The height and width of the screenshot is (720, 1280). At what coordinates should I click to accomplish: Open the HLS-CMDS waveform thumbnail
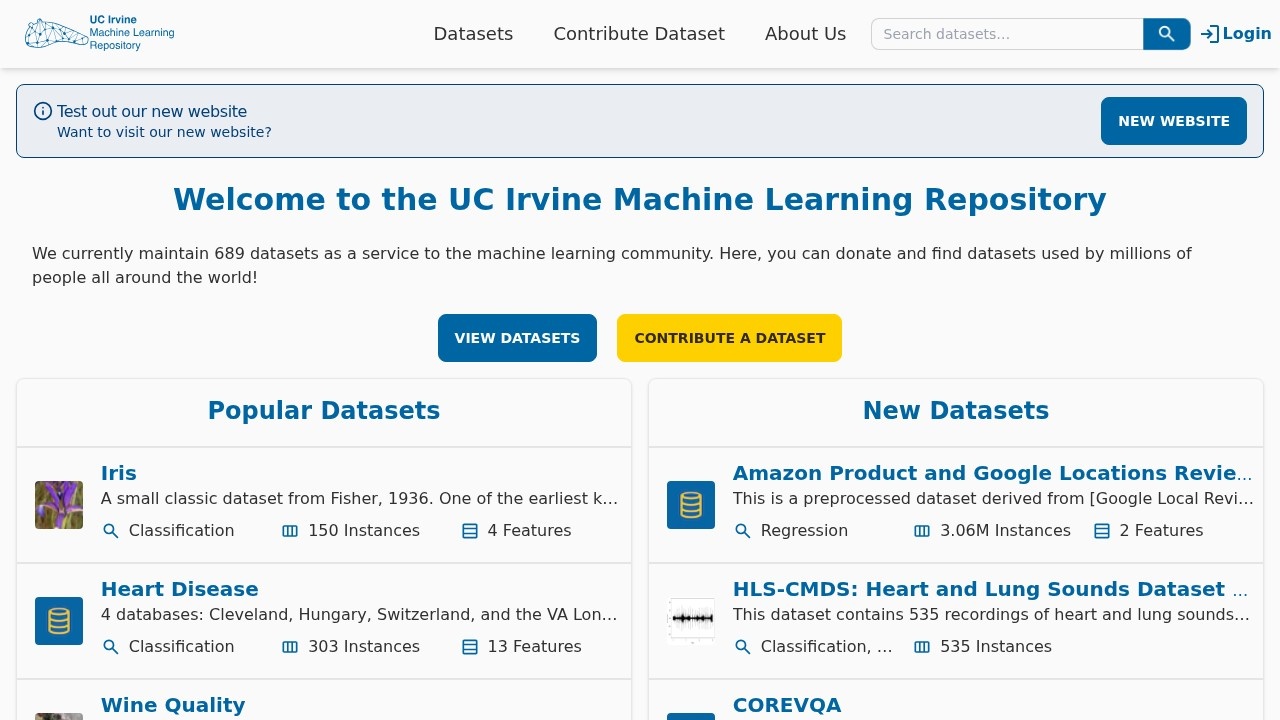point(691,621)
